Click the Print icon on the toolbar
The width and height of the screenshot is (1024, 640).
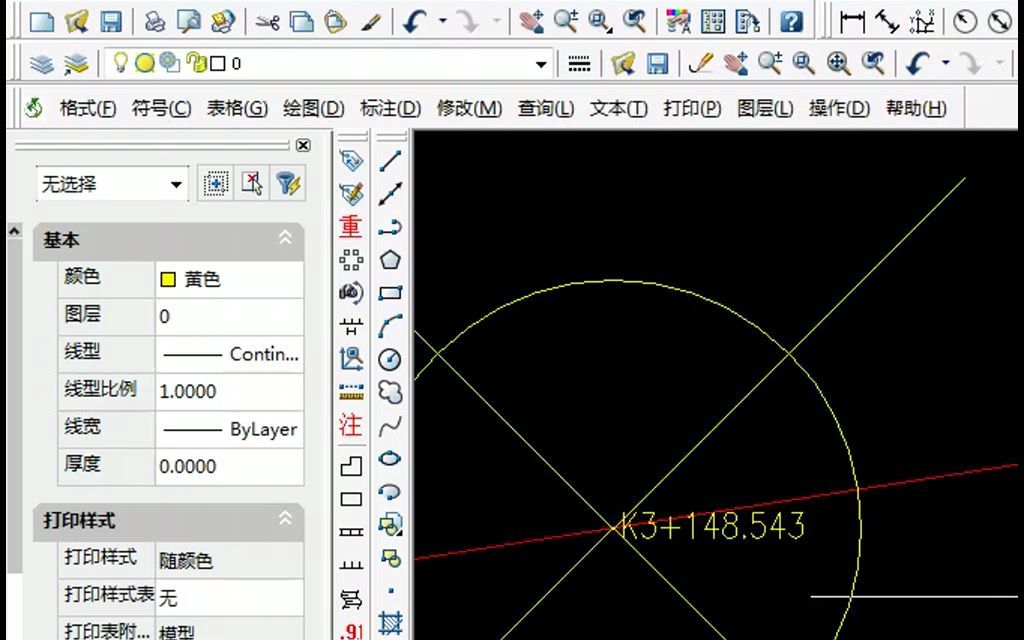(x=156, y=20)
